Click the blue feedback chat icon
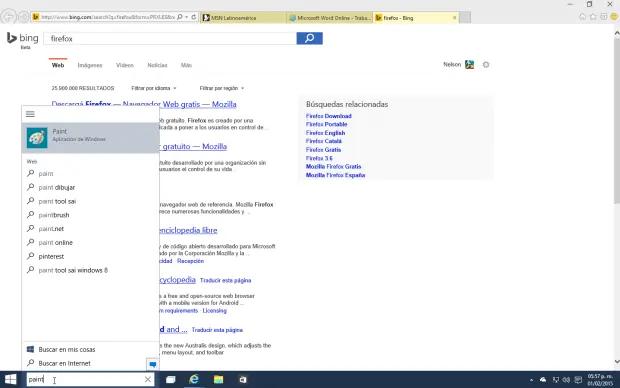The height and width of the screenshot is (388, 620). pyautogui.click(x=153, y=364)
